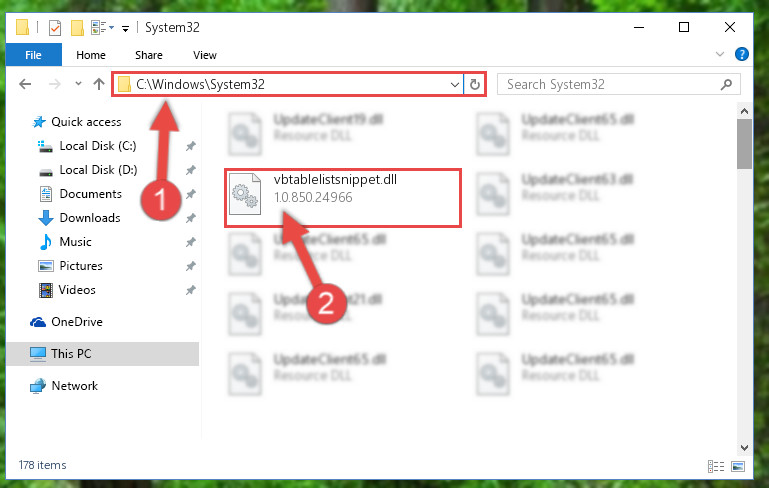
Task: Refresh the System32 folder view
Action: [474, 84]
